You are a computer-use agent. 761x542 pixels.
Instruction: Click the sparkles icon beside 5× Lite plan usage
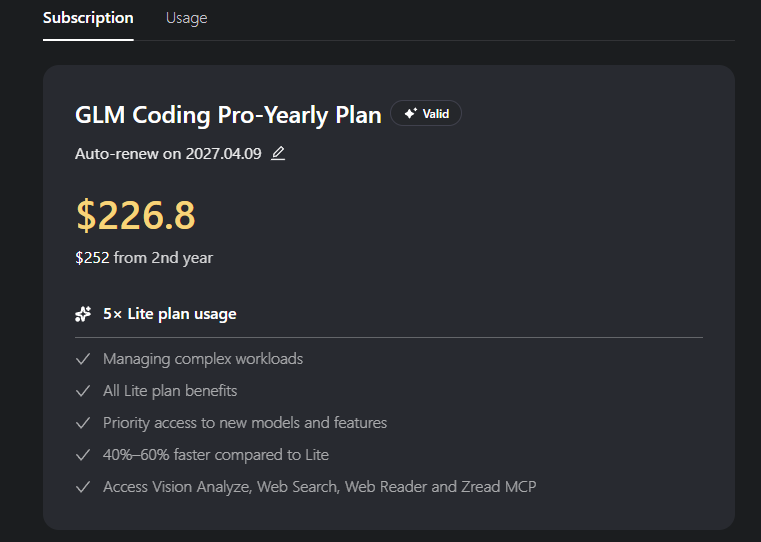click(x=84, y=314)
